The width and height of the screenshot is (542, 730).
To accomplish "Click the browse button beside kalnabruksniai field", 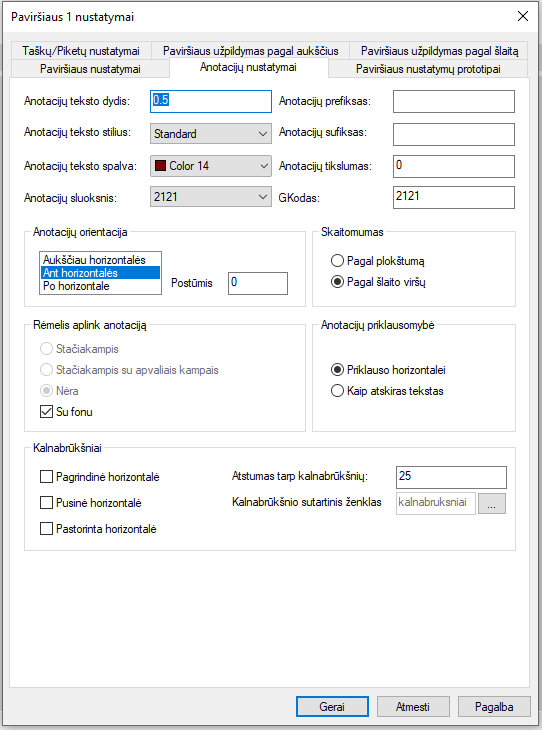I will point(492,503).
